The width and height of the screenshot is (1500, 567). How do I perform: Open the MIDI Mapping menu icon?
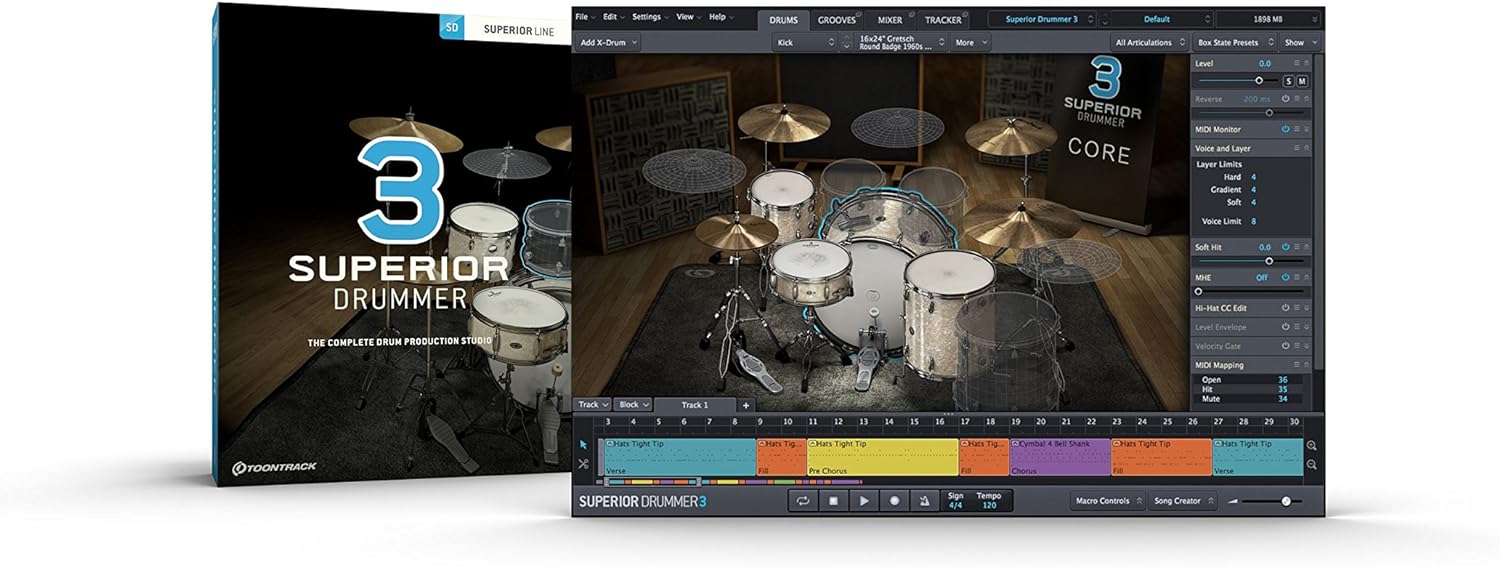pyautogui.click(x=1297, y=365)
